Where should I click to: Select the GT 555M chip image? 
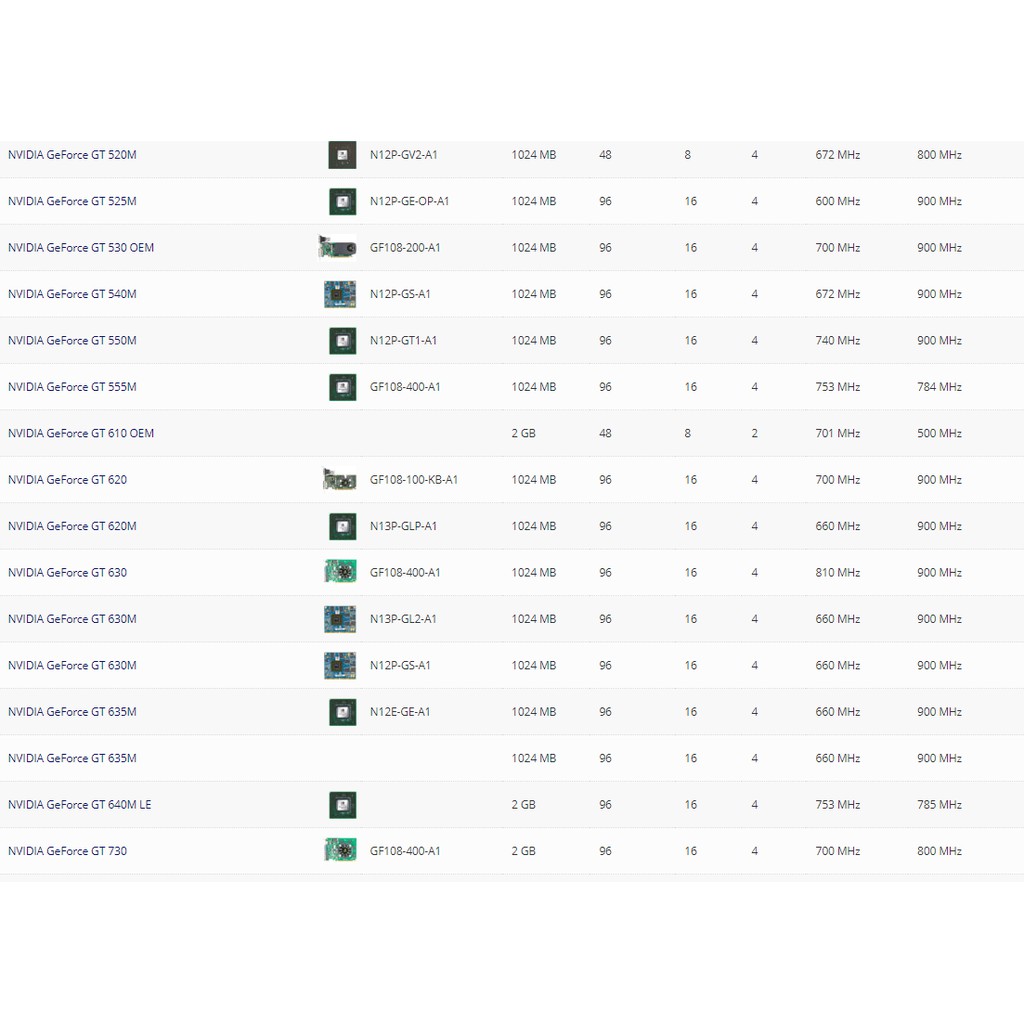tap(342, 387)
